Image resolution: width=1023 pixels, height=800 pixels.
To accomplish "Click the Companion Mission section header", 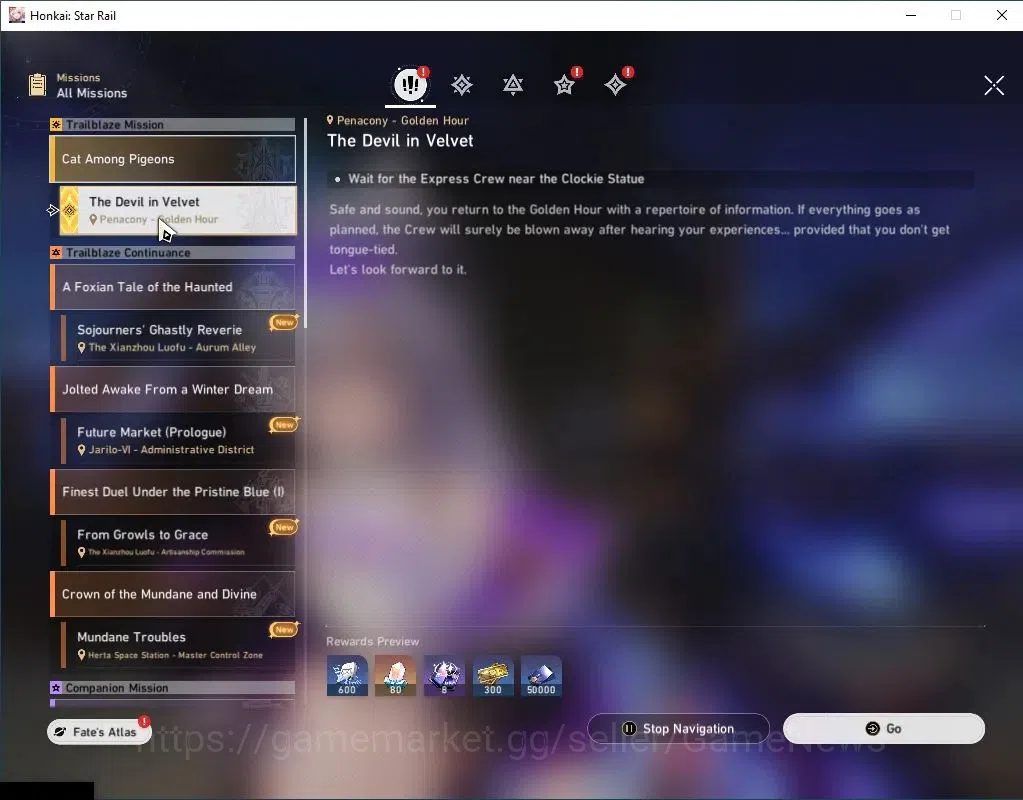I will tap(172, 688).
